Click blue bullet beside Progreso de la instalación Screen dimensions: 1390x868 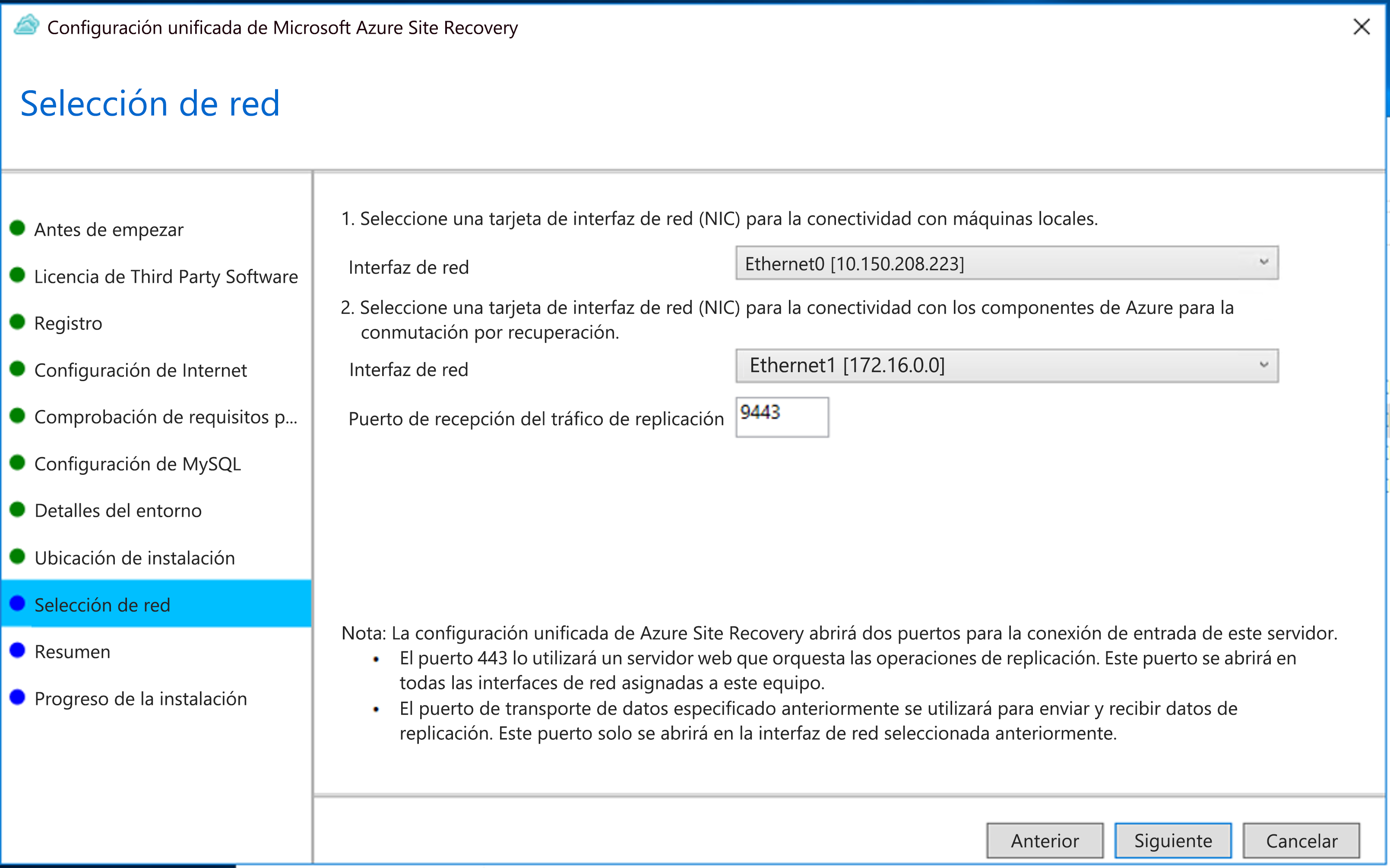[x=17, y=697]
